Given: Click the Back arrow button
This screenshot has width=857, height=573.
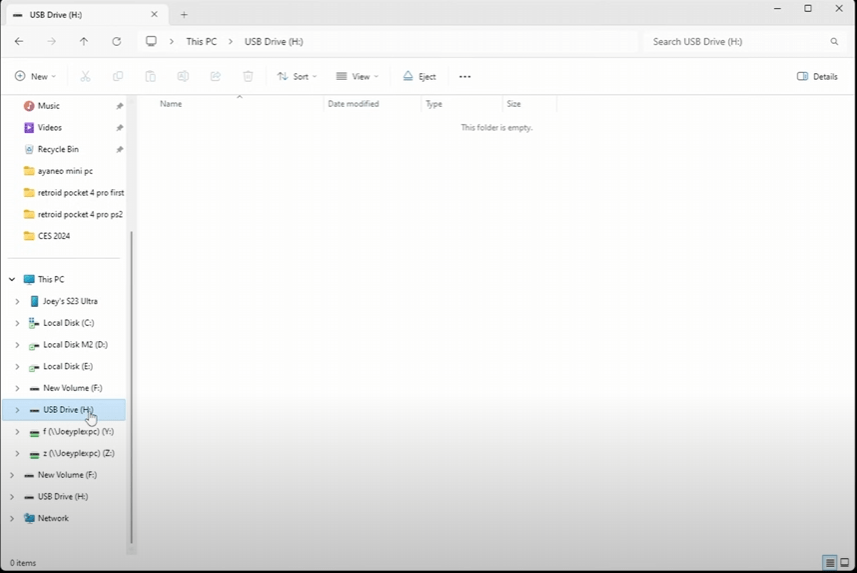Looking at the screenshot, I should (x=19, y=42).
